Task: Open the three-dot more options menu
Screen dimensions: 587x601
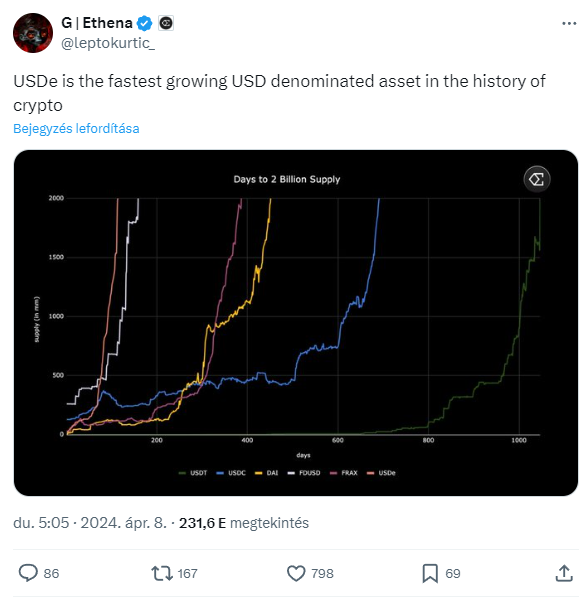Action: pyautogui.click(x=569, y=23)
